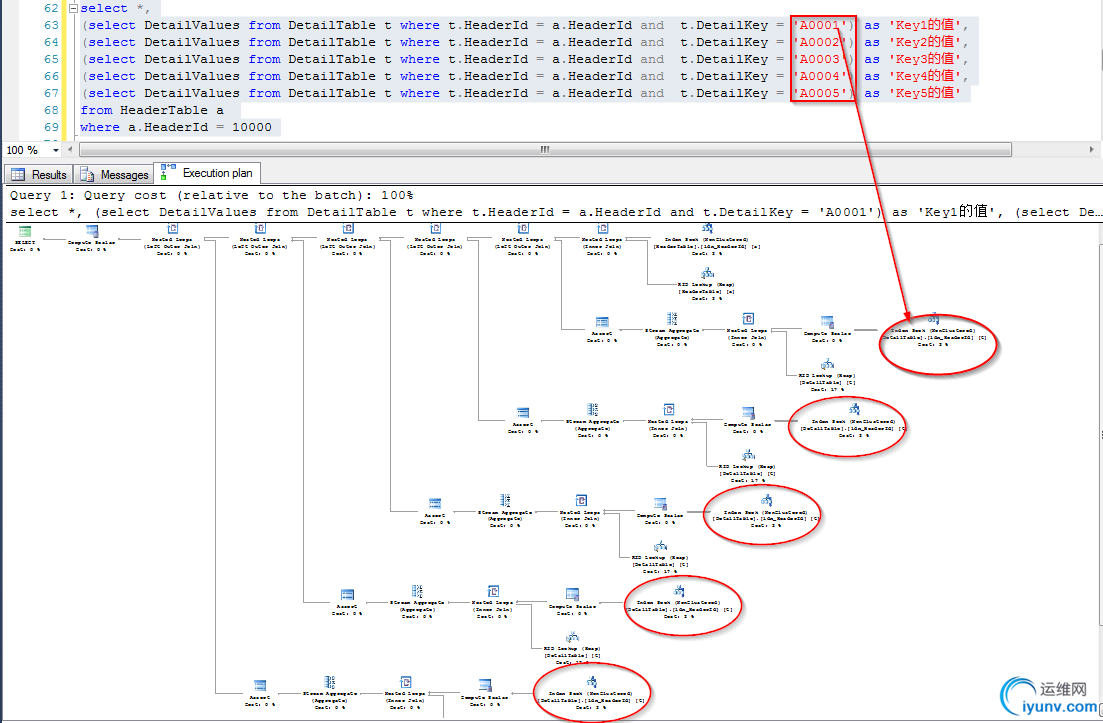The image size is (1103, 723).
Task: Select the SELECT root node icon
Action: pos(25,231)
